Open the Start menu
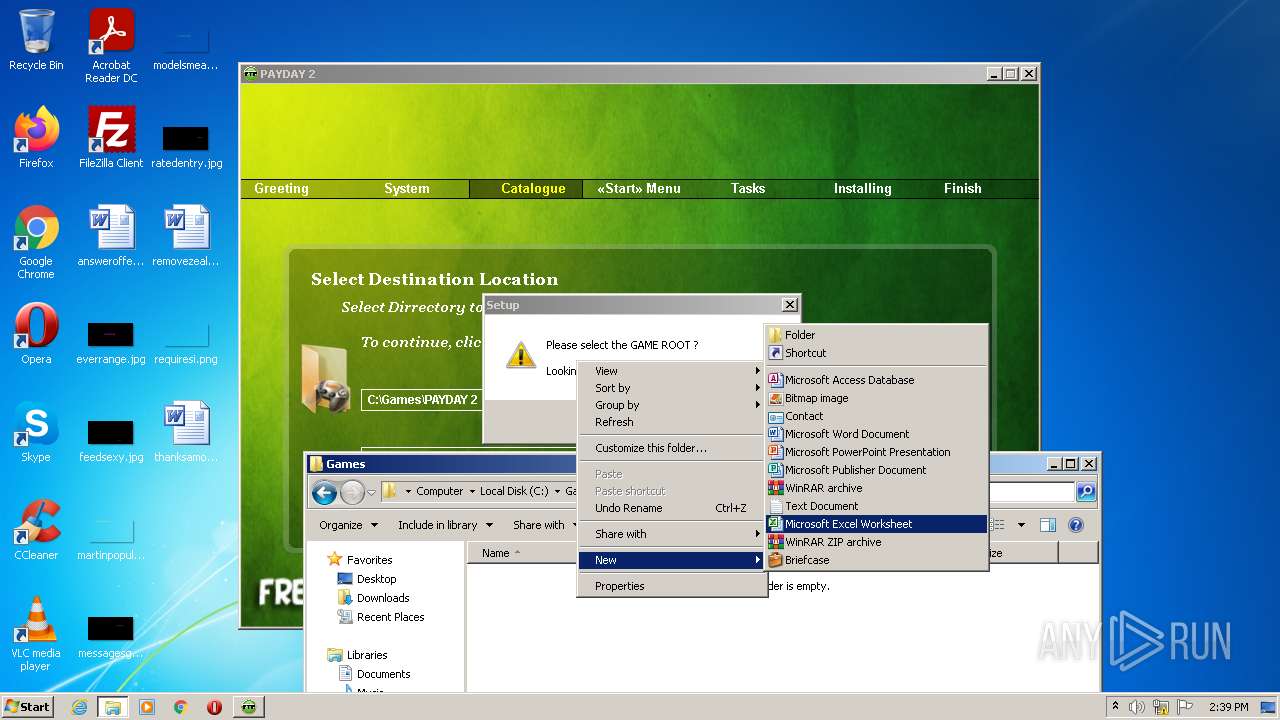 [28, 707]
